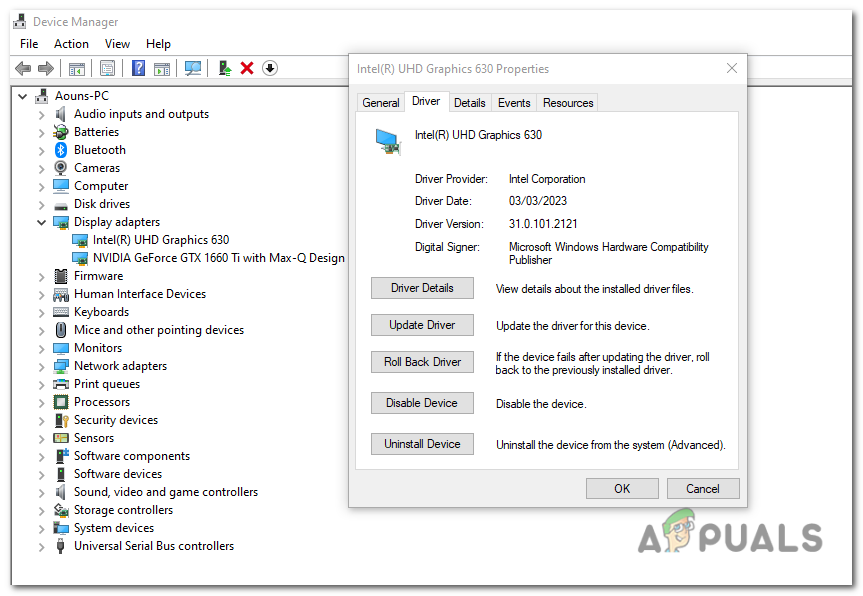Viewport: 863px width, 596px height.
Task: Open Help with the question mark icon
Action: 138,68
